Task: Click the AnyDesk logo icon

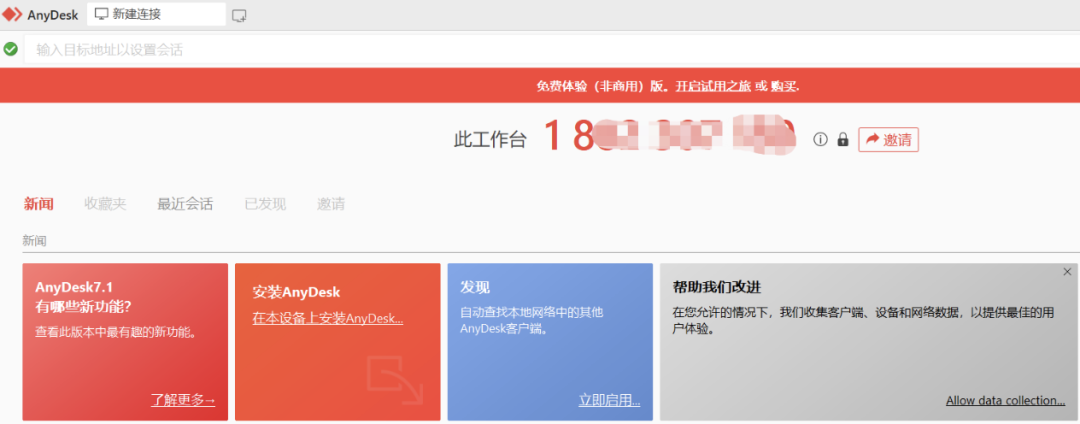Action: 12,14
